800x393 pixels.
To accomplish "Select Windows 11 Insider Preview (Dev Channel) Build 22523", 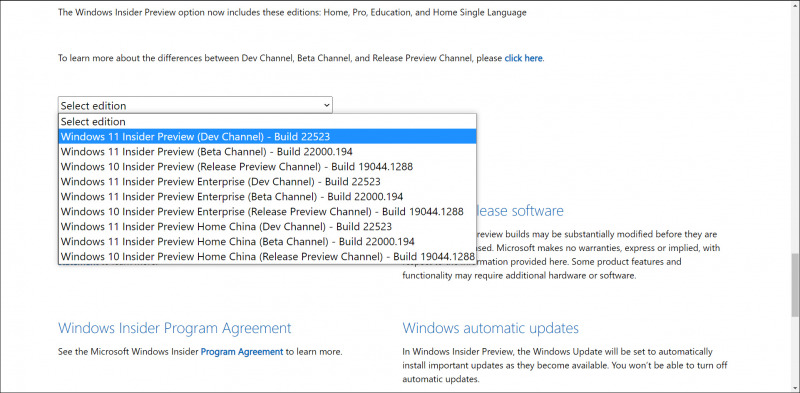I will pyautogui.click(x=267, y=137).
